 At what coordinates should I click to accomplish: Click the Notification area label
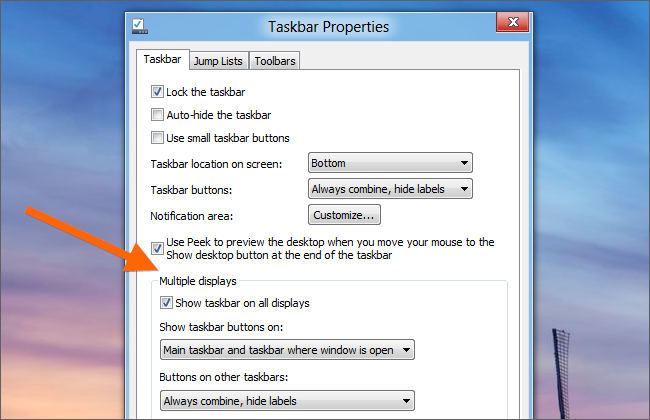(x=198, y=215)
